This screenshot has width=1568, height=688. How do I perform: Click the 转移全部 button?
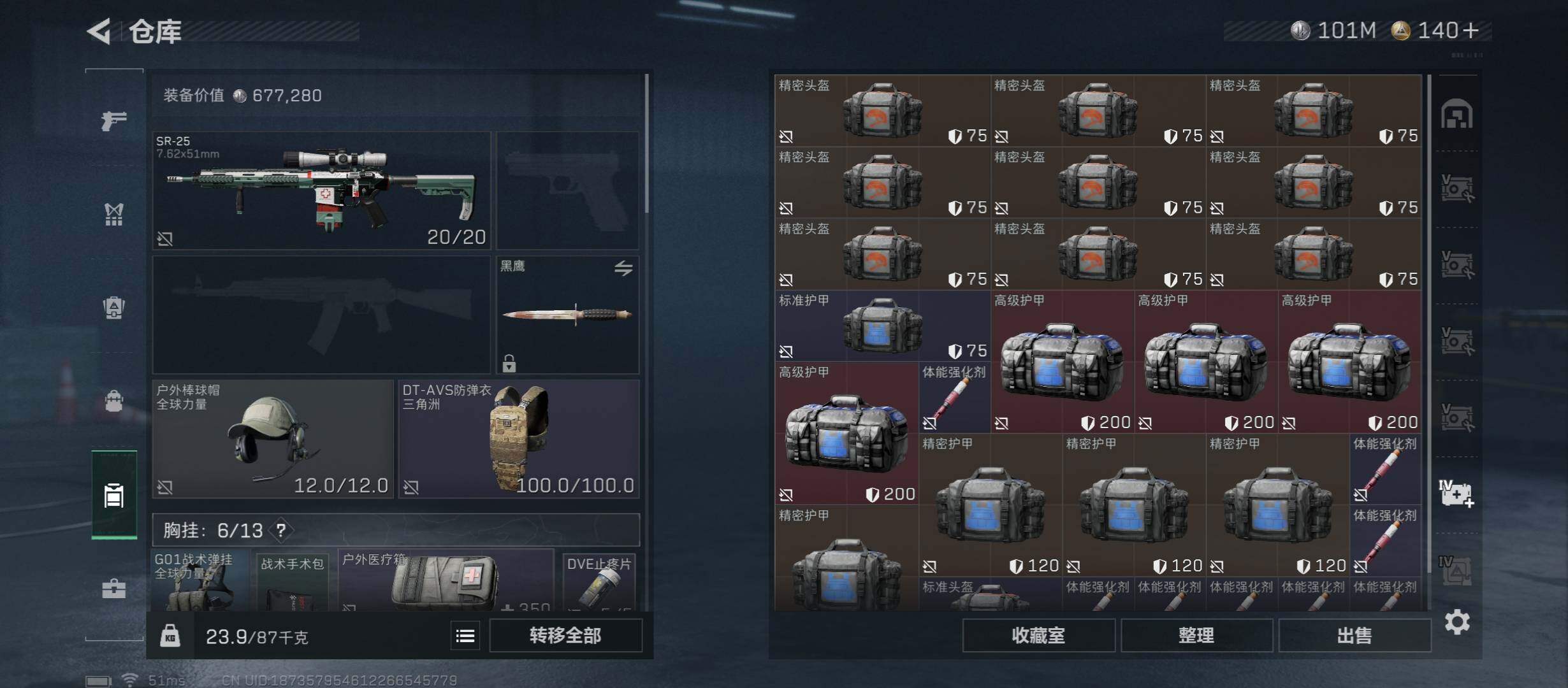565,635
